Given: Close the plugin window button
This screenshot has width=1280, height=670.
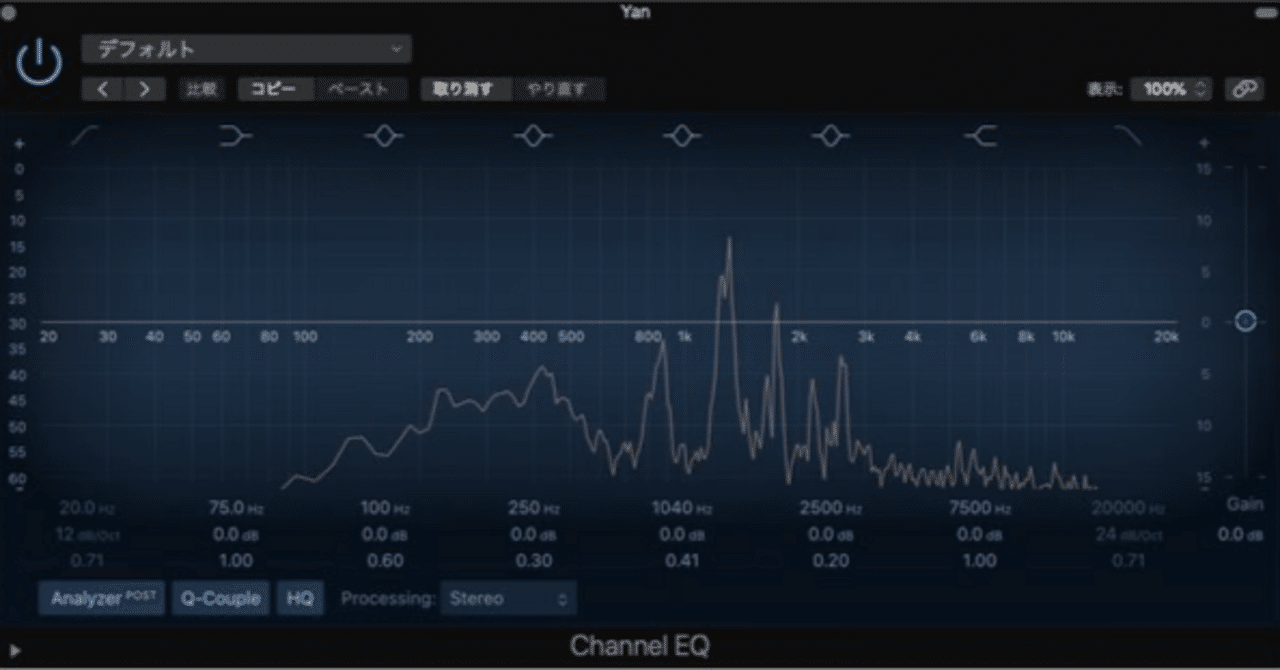Looking at the screenshot, I should tap(9, 12).
